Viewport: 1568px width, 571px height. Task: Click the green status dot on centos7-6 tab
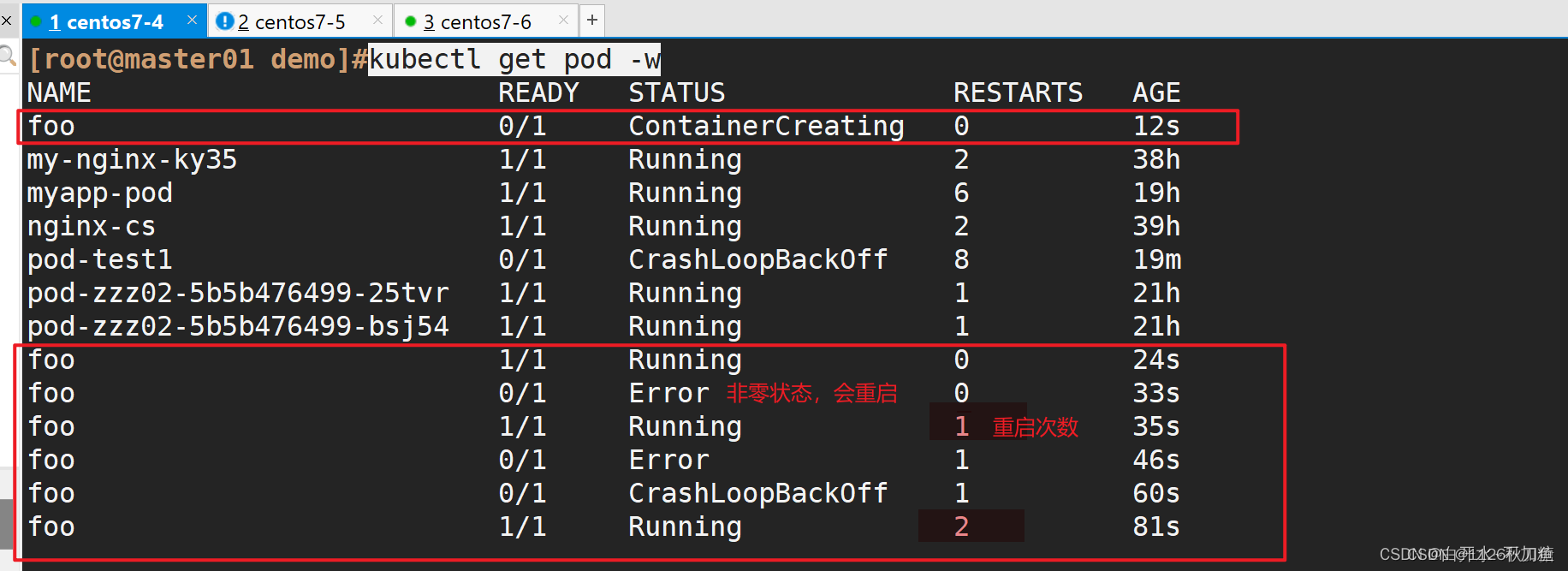pos(411,21)
